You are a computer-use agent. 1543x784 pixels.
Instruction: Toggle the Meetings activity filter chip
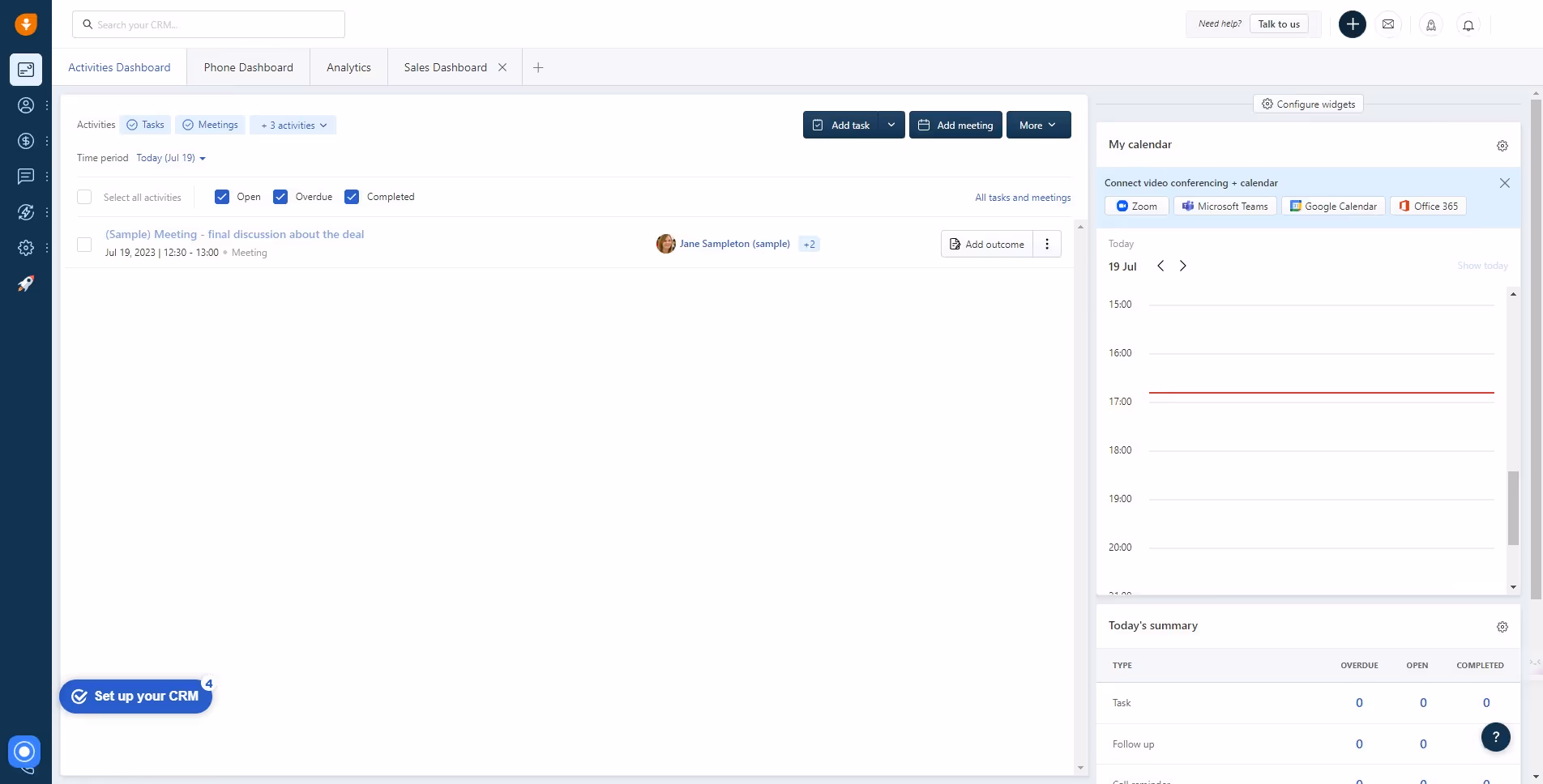click(210, 125)
